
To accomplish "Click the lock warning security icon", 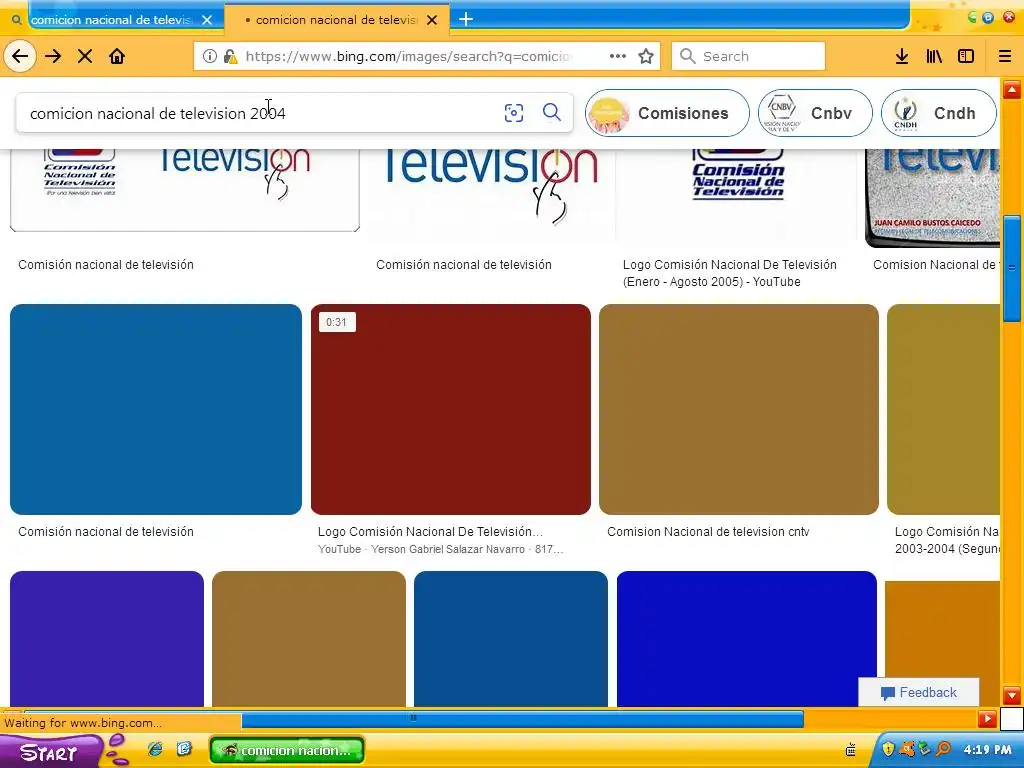I will (x=231, y=56).
